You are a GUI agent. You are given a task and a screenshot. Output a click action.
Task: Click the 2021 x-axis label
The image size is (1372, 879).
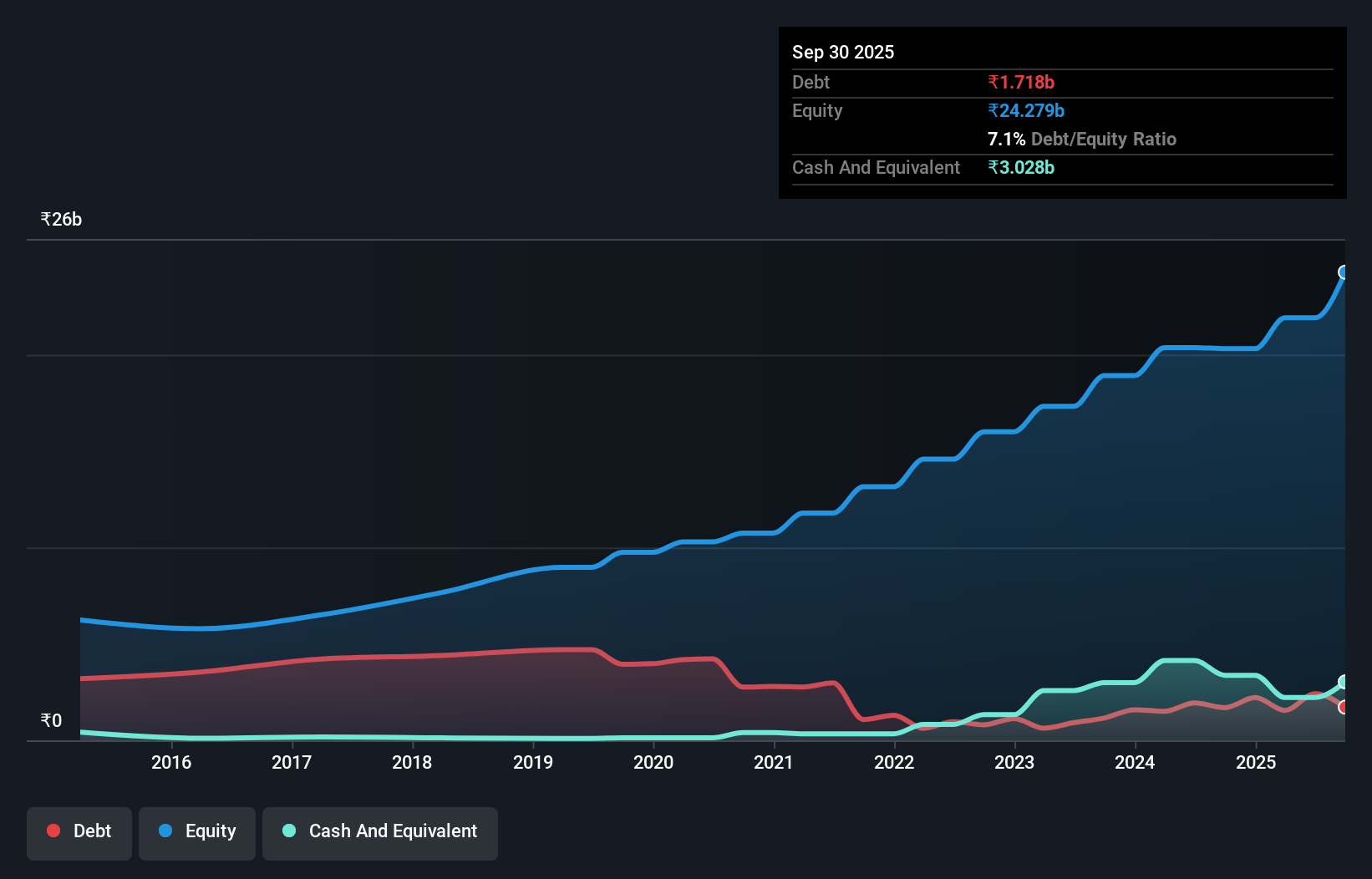click(774, 762)
